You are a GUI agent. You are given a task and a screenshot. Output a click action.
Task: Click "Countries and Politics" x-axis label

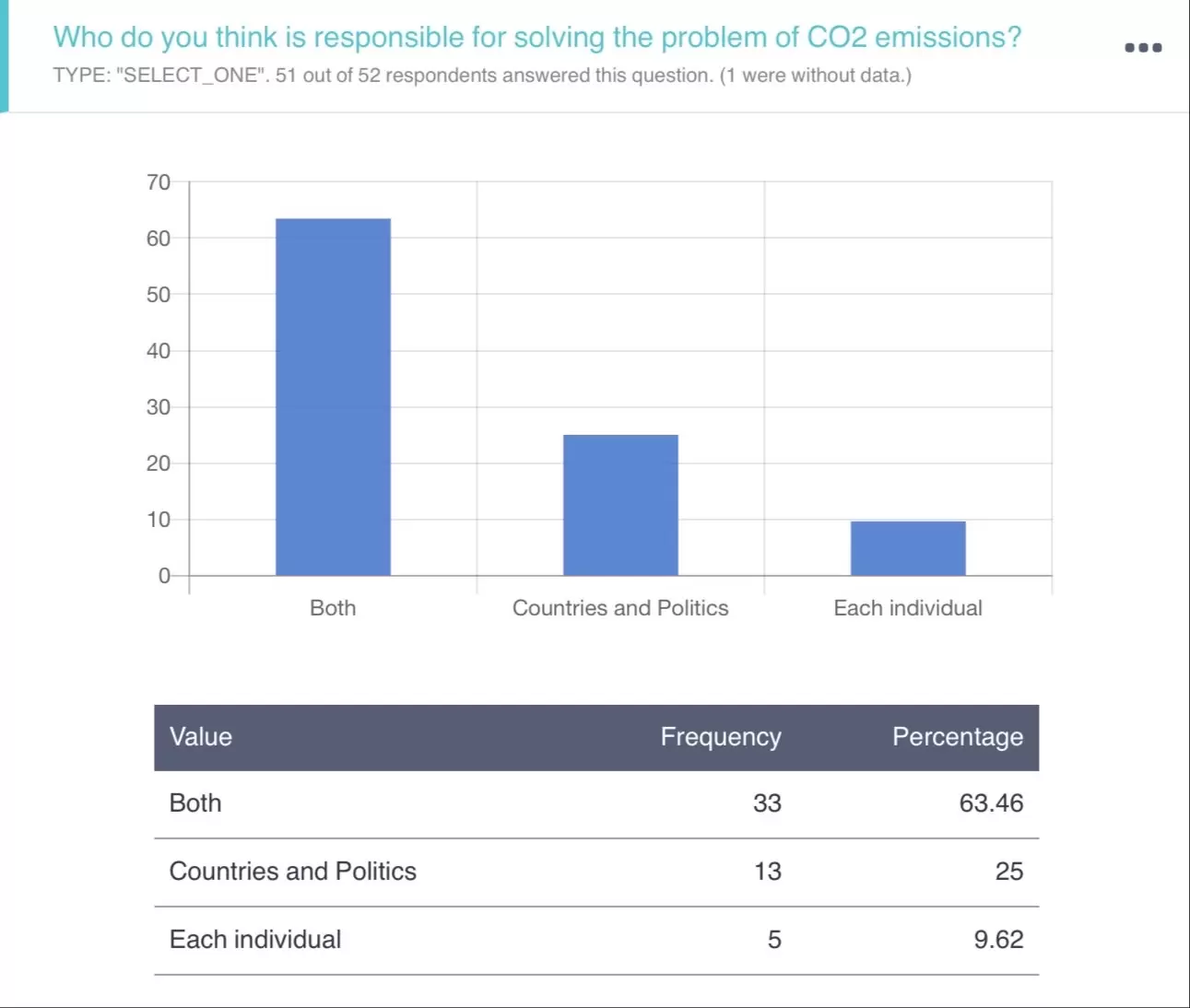620,608
